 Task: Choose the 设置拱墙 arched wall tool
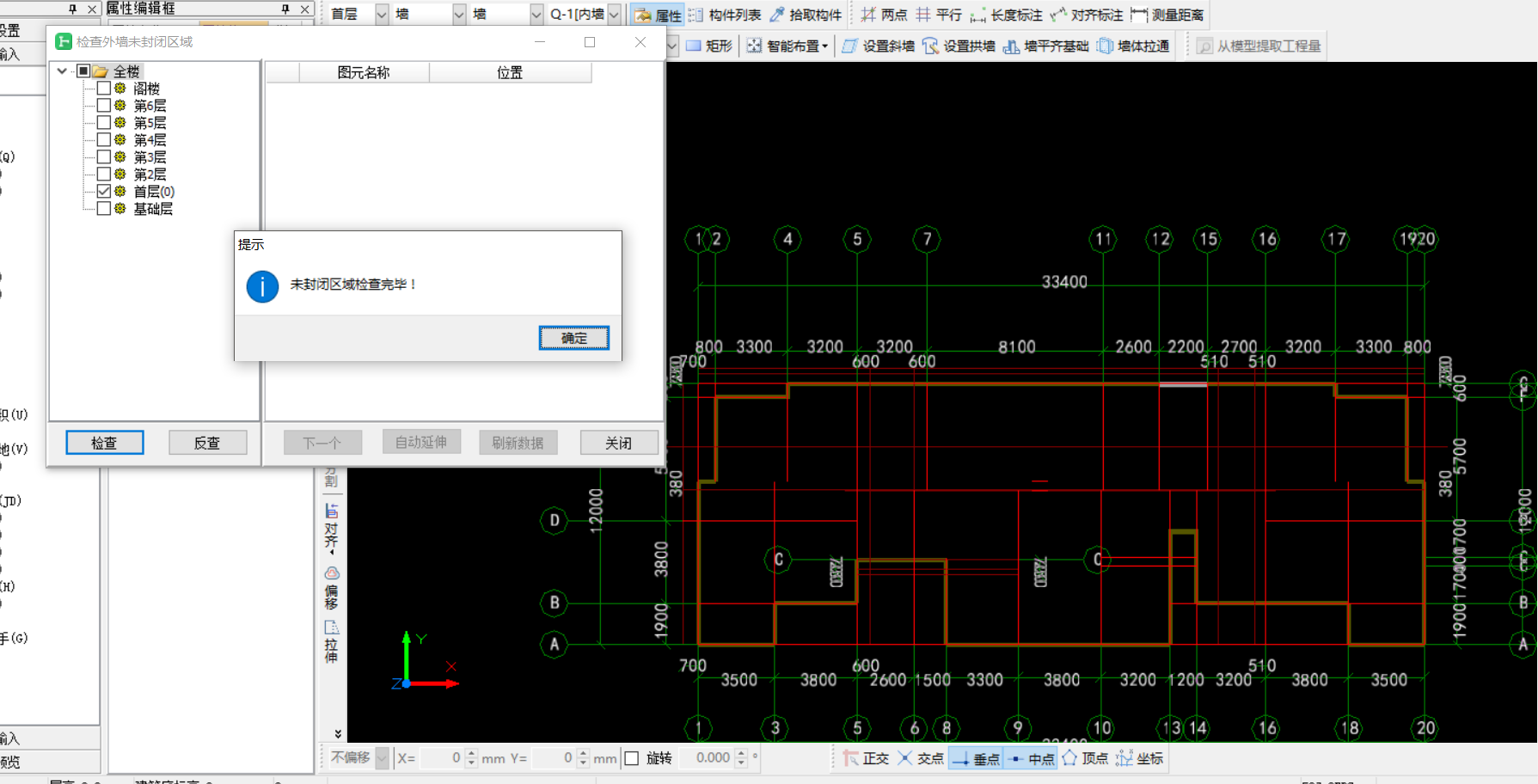[x=959, y=46]
